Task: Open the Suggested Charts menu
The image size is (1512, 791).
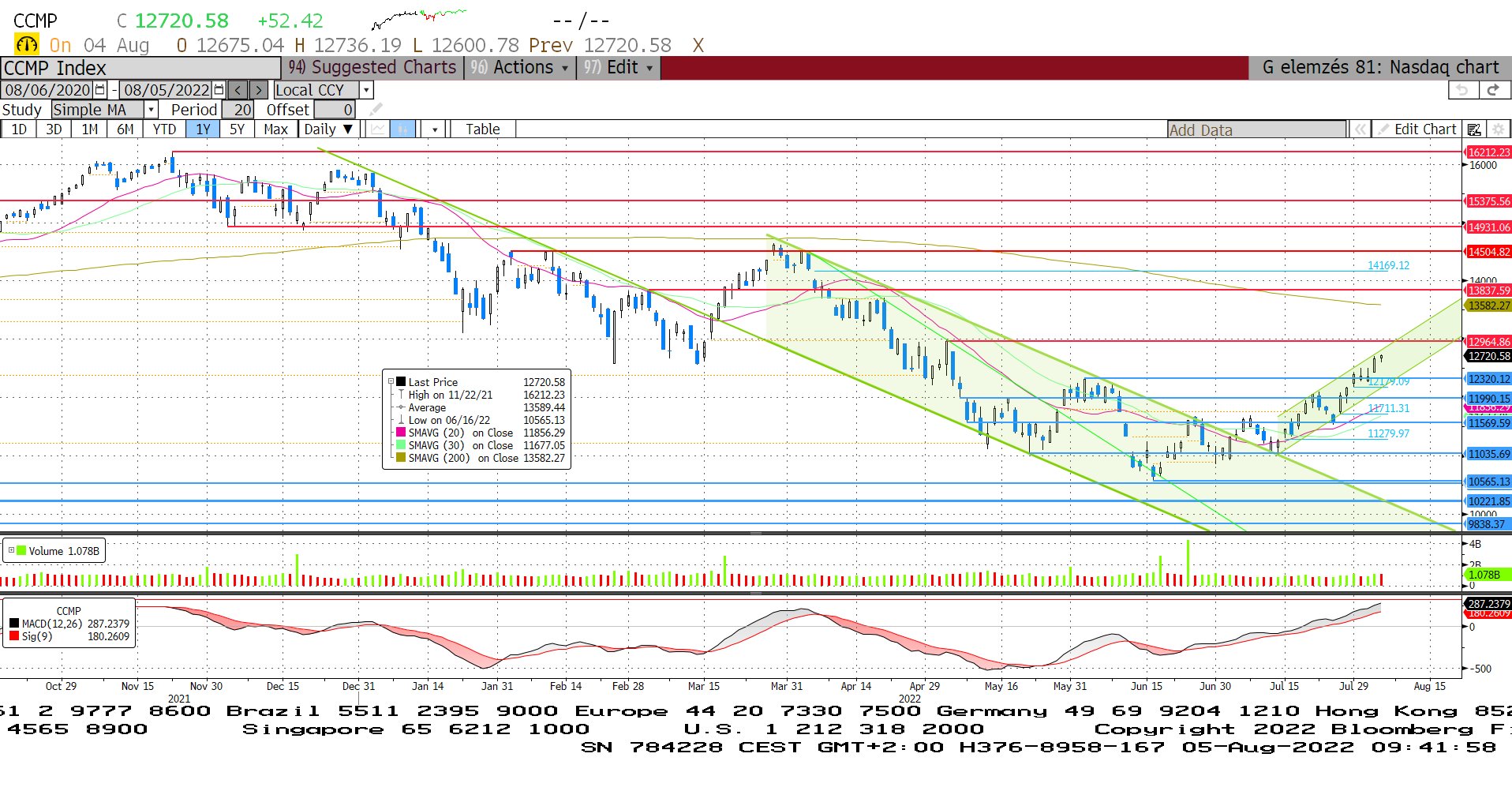Action: point(372,68)
